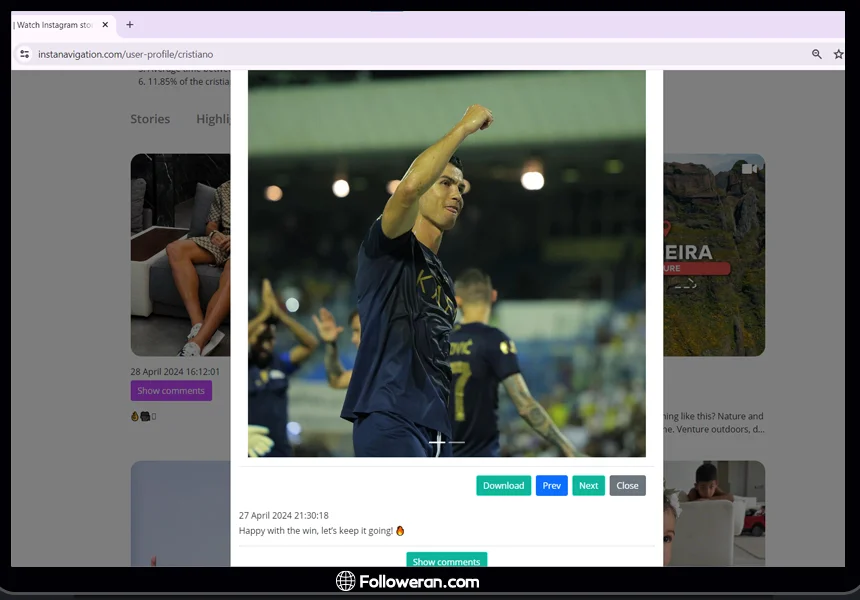
Task: Select the Watch Instagram stories browser tab
Action: point(55,25)
